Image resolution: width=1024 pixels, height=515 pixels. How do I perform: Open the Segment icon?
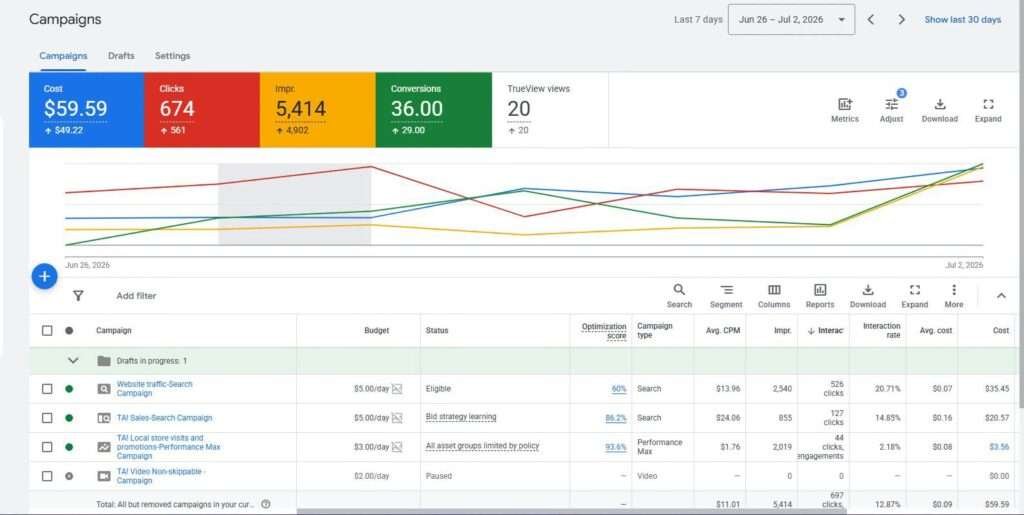click(726, 290)
